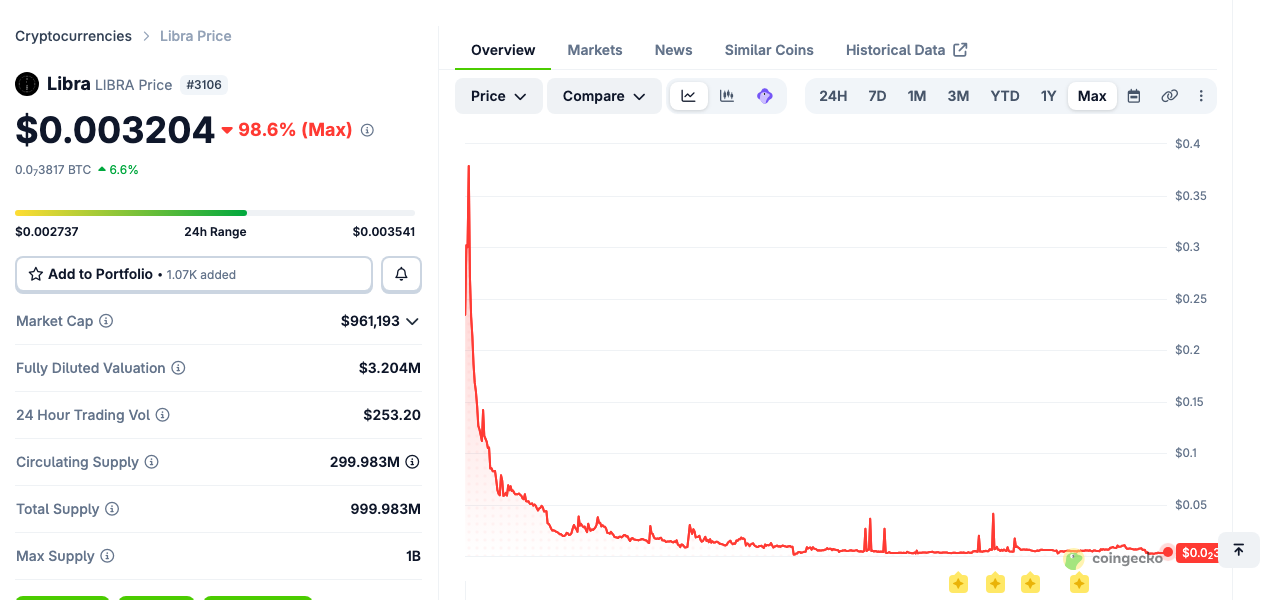Go to Cryptocurrencies breadcrumb link
This screenshot has width=1280, height=600.
(x=73, y=36)
